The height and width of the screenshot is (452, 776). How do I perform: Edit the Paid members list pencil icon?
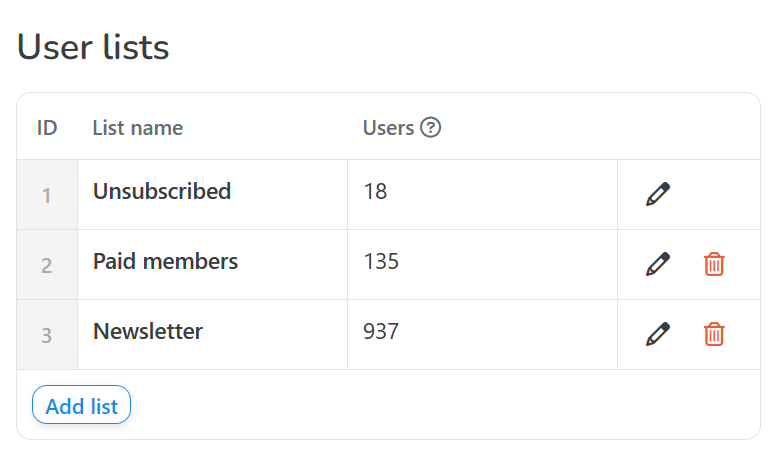click(x=658, y=264)
